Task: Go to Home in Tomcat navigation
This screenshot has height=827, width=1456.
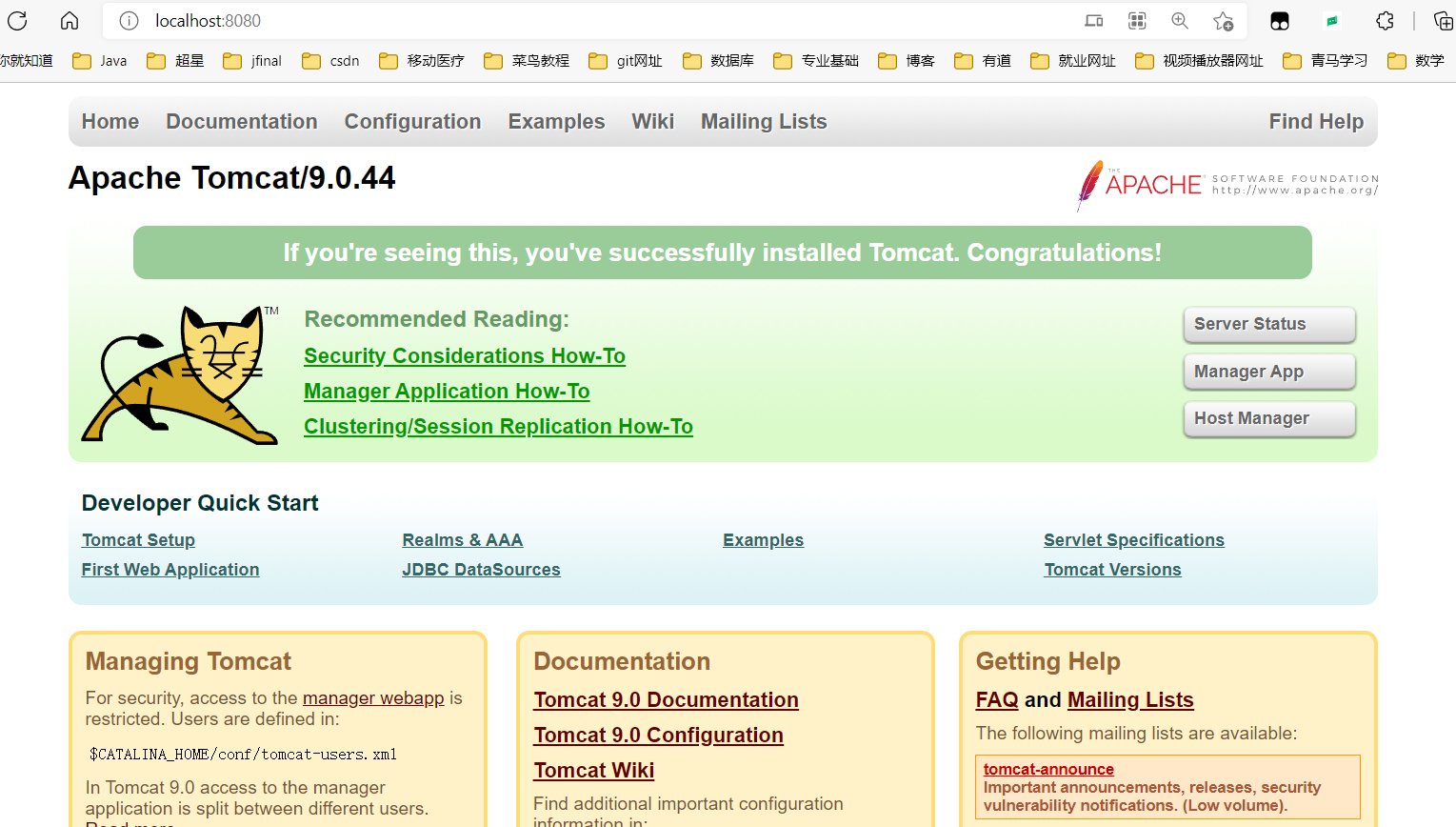Action: (110, 122)
